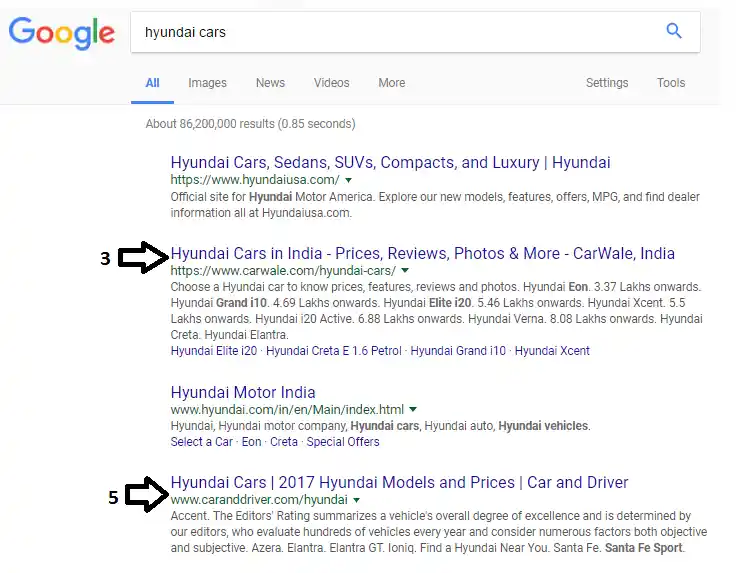Expand dropdown arrow beside hyundaiusa.com URL

click(x=349, y=180)
